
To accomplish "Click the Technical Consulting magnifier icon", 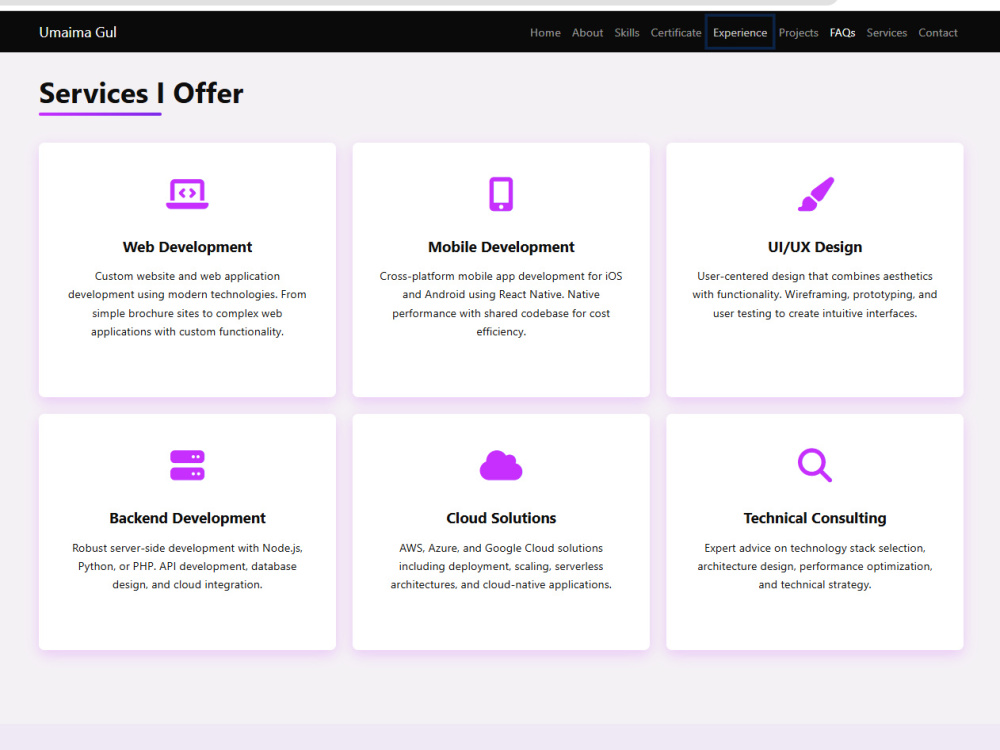I will click(x=814, y=465).
